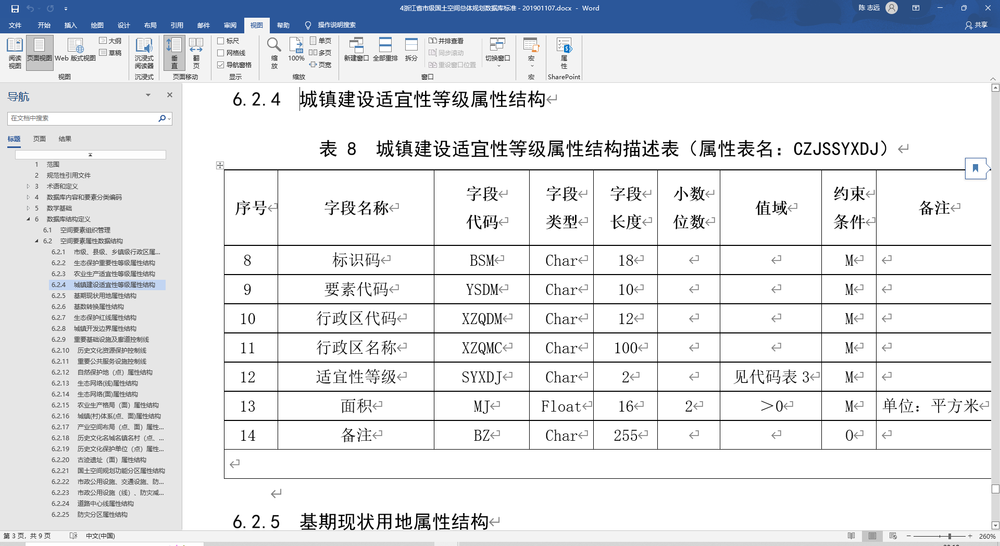Enable 并排查看 side by side view
This screenshot has height=546, width=1000.
pyautogui.click(x=446, y=41)
